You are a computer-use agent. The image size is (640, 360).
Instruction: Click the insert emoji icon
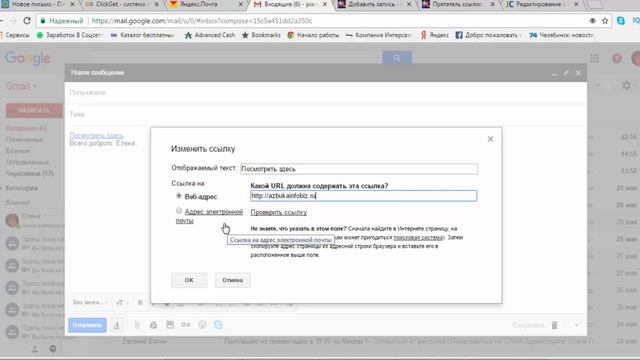pos(202,325)
